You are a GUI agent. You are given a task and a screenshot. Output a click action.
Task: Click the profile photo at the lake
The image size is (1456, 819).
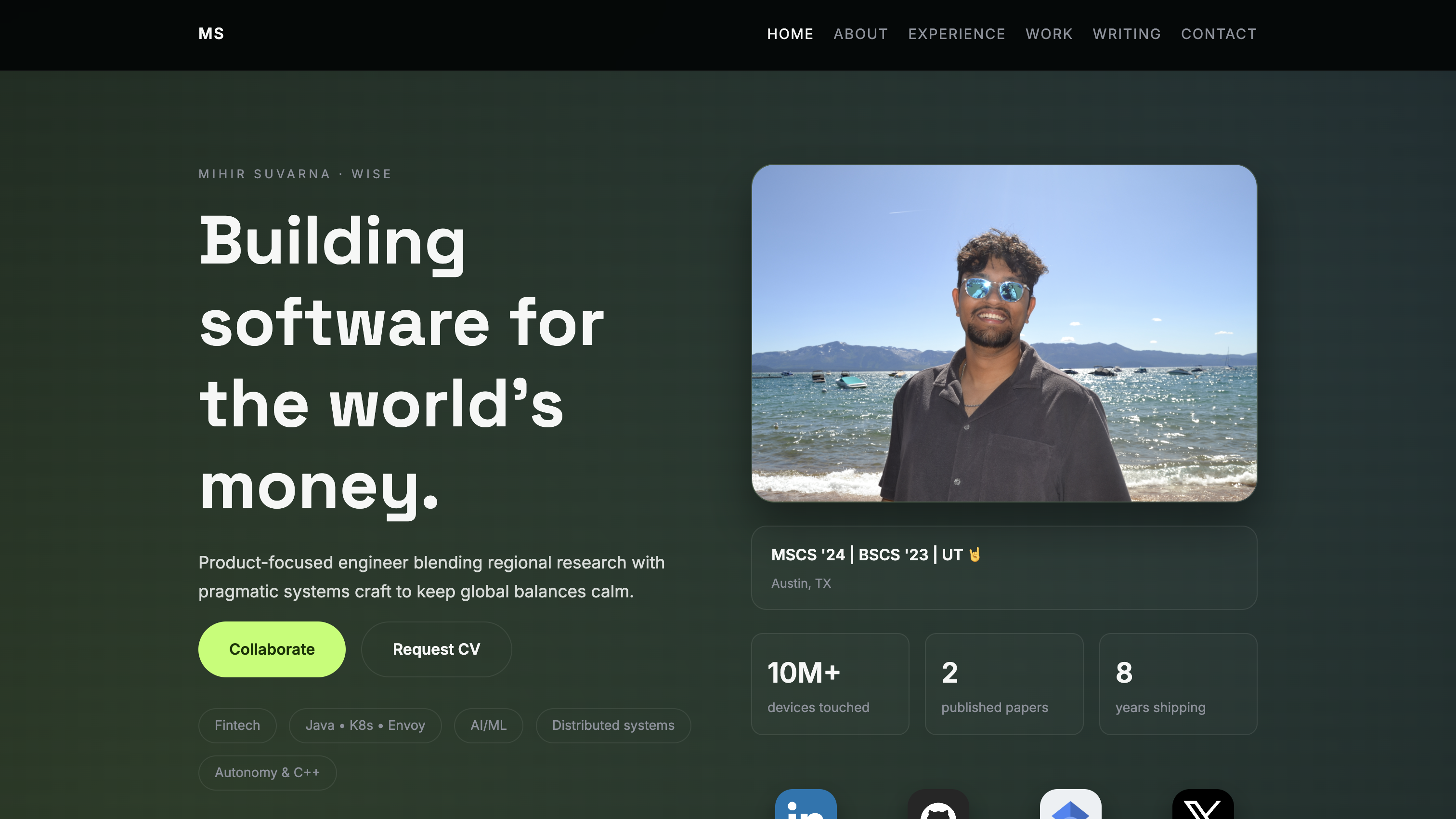click(1004, 333)
